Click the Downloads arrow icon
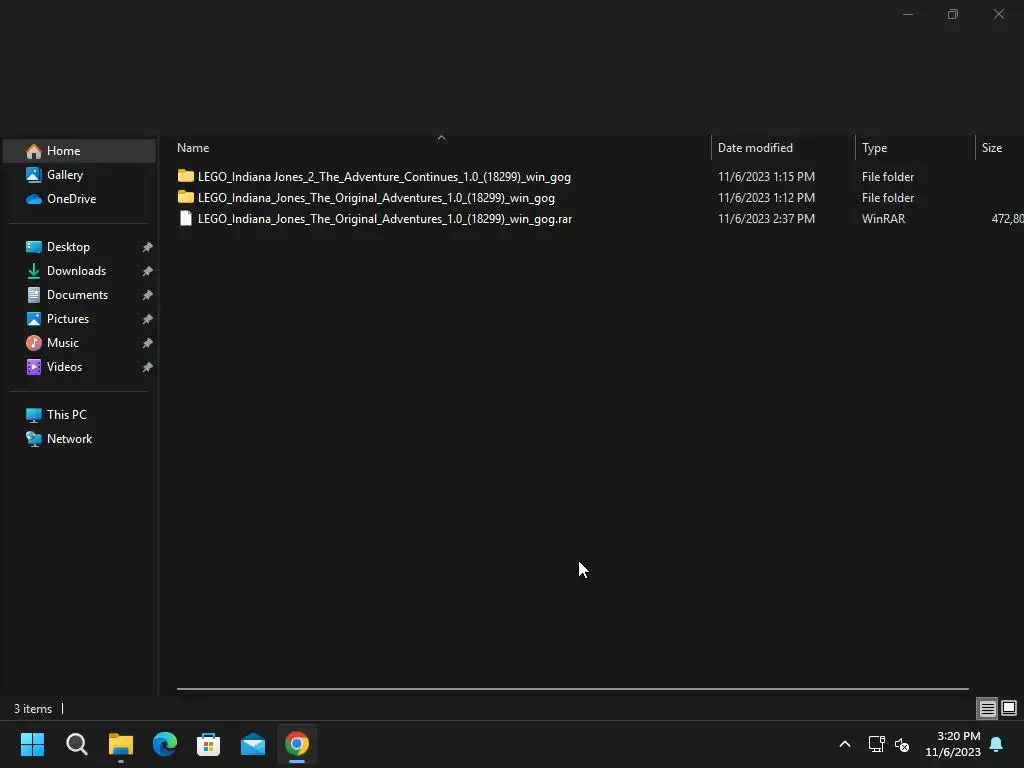 [x=33, y=271]
